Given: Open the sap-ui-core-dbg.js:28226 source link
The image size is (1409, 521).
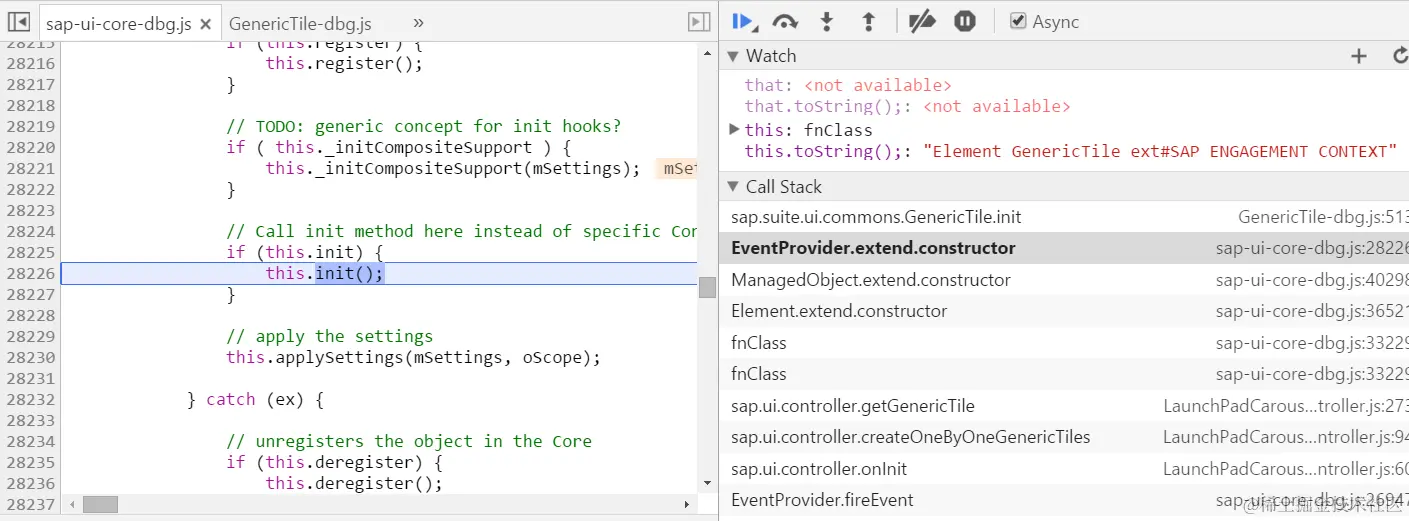Looking at the screenshot, I should 1312,248.
